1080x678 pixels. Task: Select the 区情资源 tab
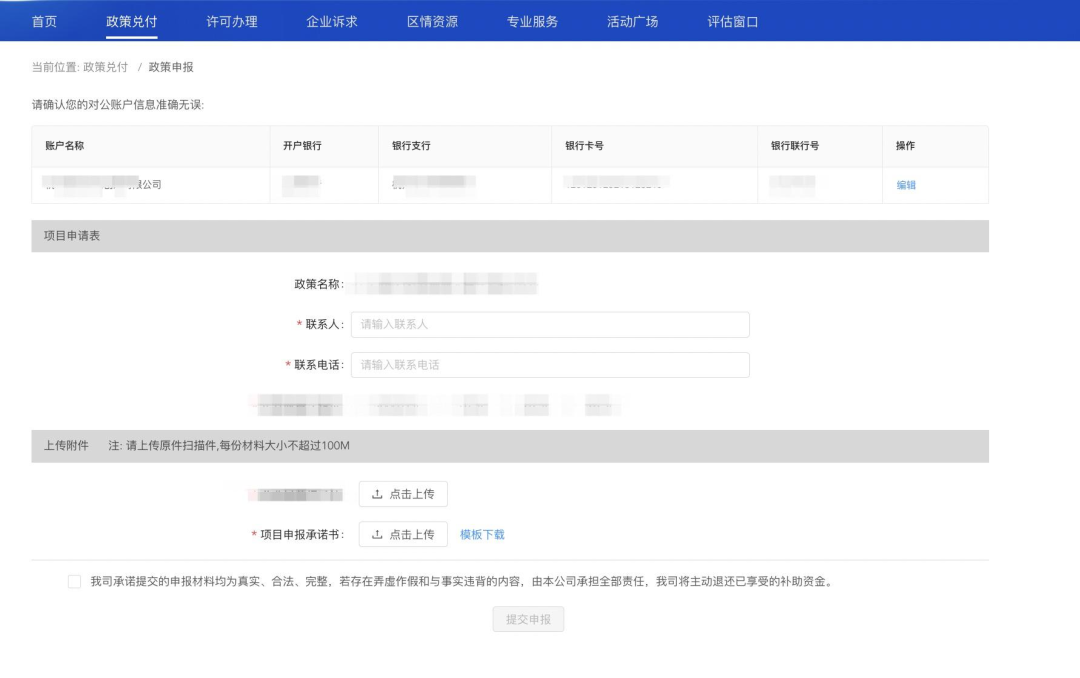pos(433,21)
